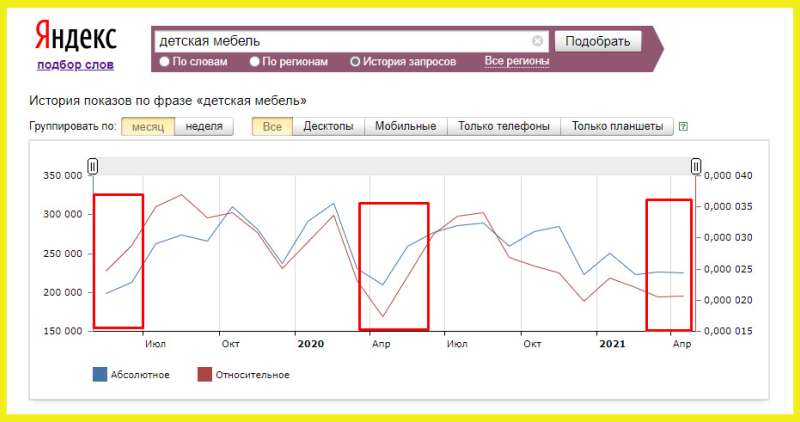Switch to the Мобильные tab

[406, 127]
